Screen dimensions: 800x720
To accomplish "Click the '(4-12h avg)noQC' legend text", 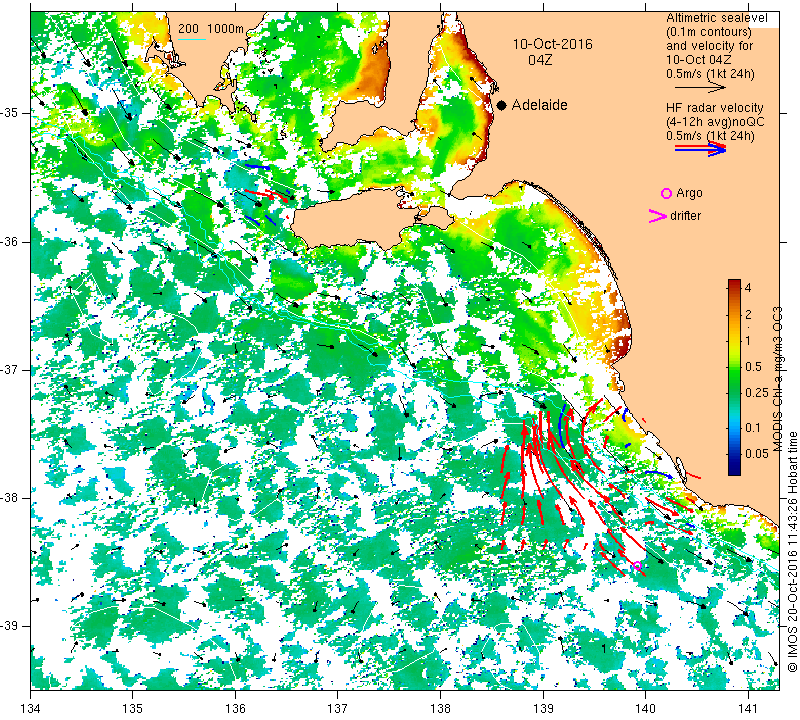I will pyautogui.click(x=715, y=122).
